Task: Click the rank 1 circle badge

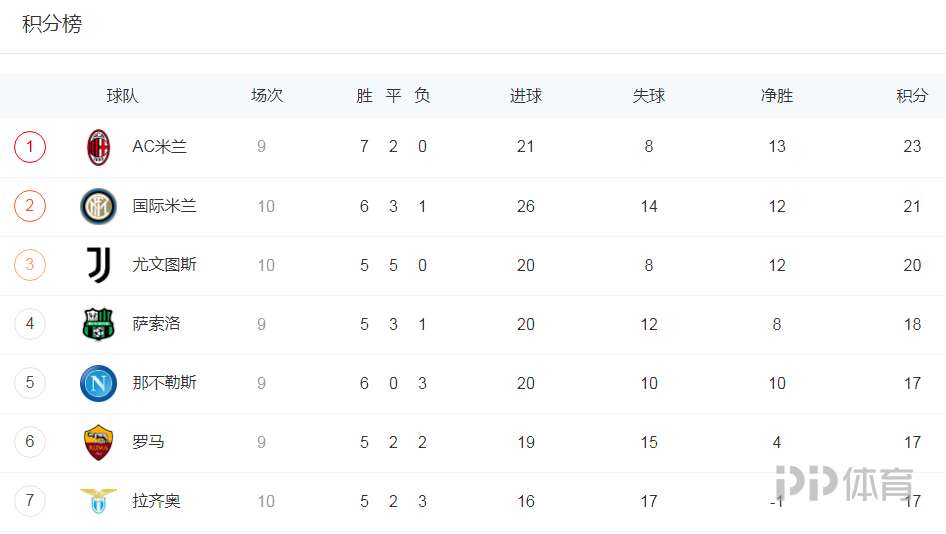Action: (30, 147)
